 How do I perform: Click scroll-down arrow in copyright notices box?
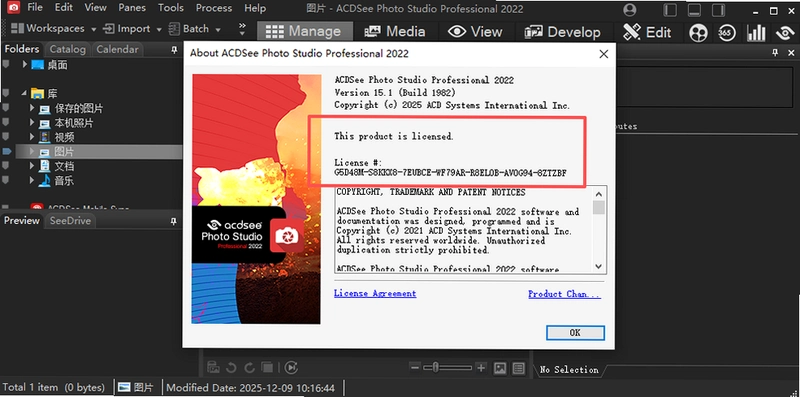[599, 266]
